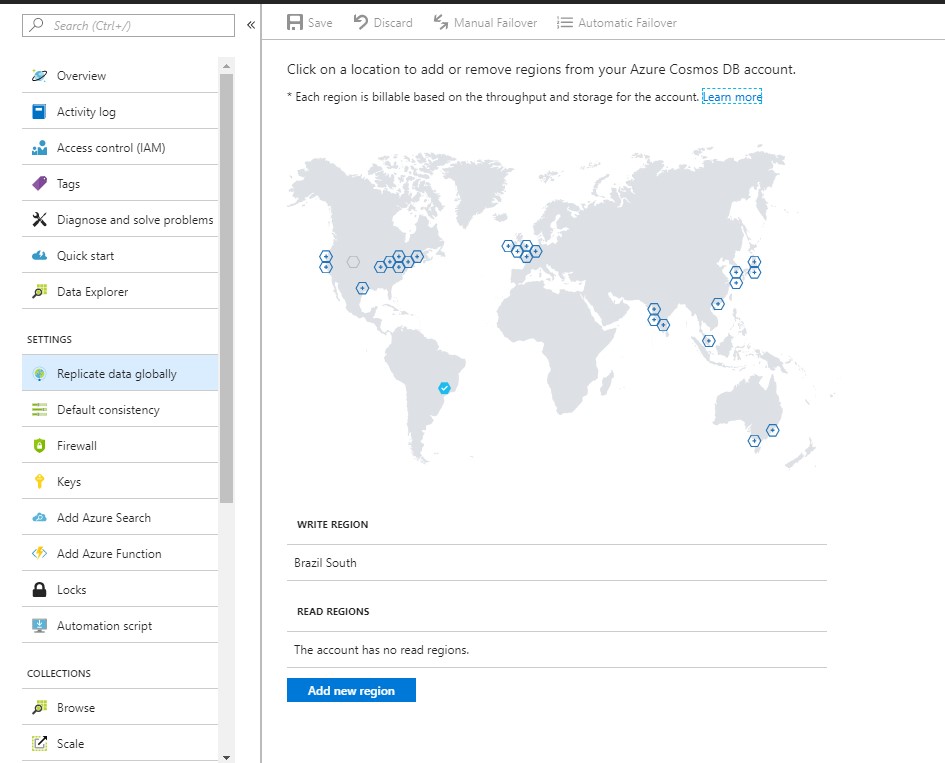The image size is (945, 763).
Task: Click the sidebar vertical scrollbar thumb
Action: [x=227, y=288]
